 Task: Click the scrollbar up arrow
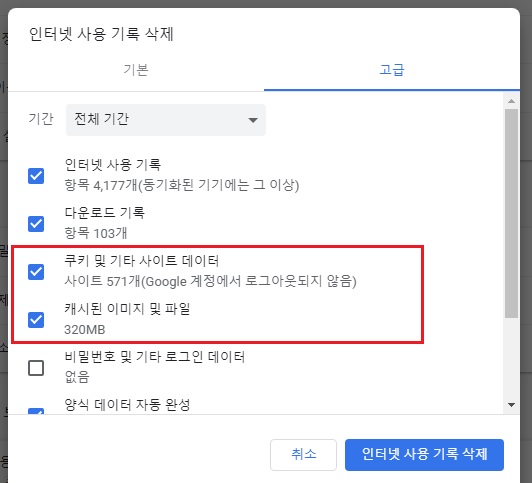point(511,101)
